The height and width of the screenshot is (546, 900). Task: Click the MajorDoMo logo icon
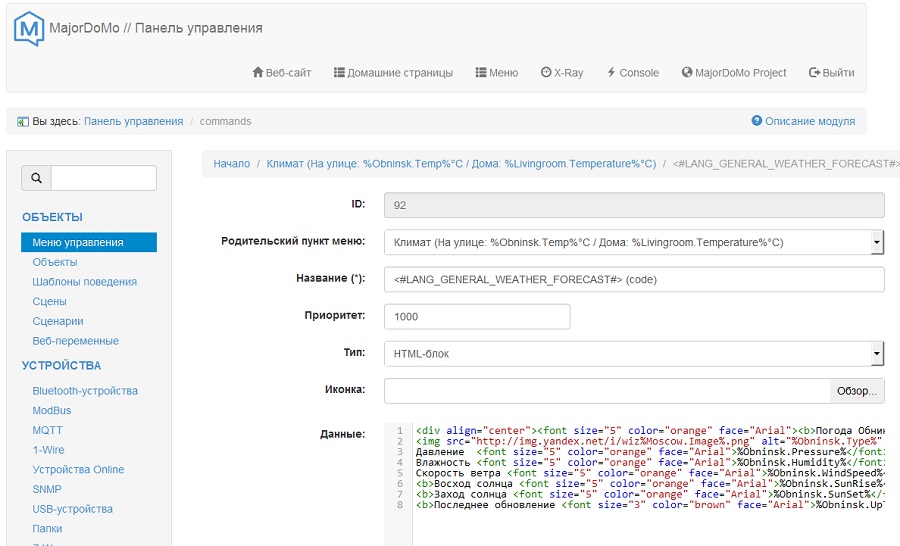[x=29, y=29]
